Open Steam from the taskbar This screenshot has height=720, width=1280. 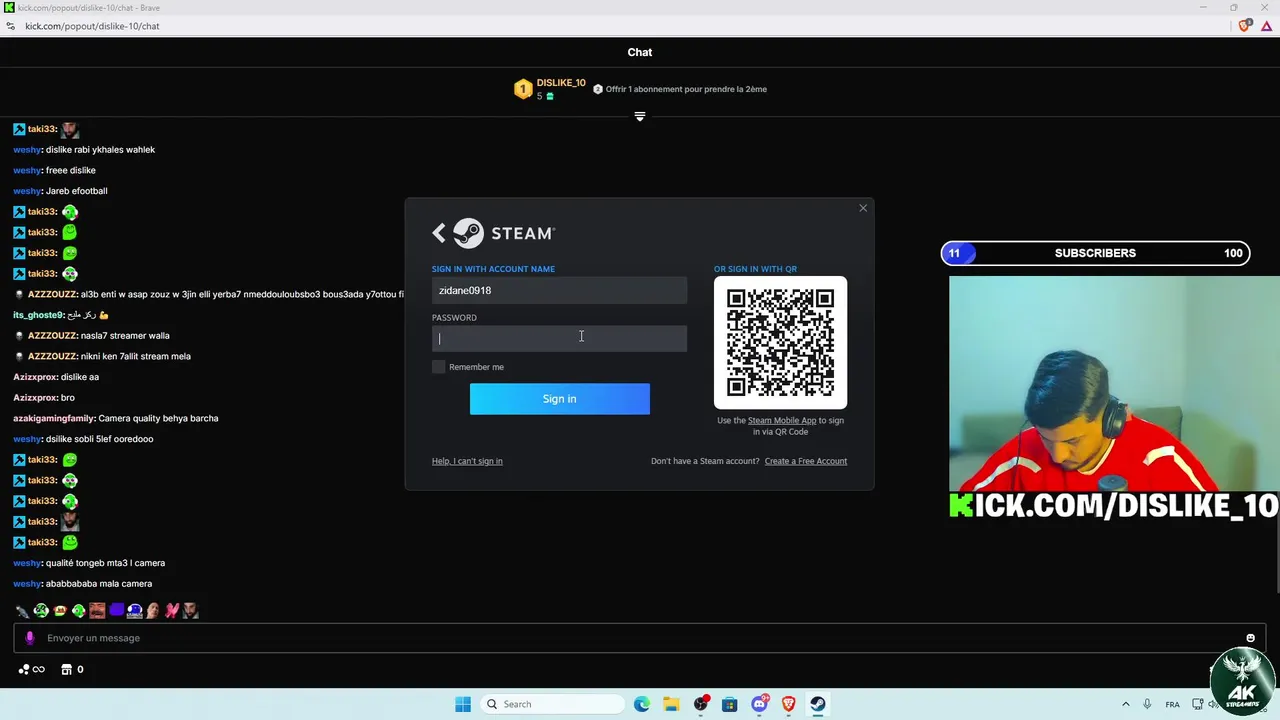818,704
